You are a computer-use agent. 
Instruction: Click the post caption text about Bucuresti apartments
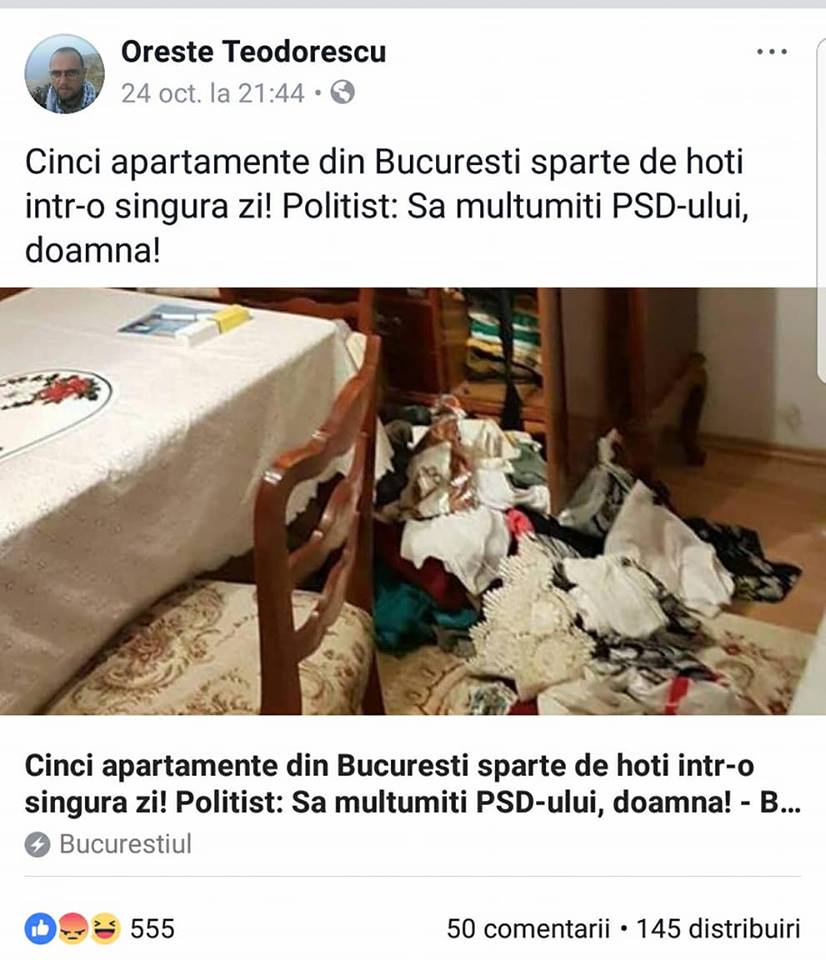[x=387, y=206]
